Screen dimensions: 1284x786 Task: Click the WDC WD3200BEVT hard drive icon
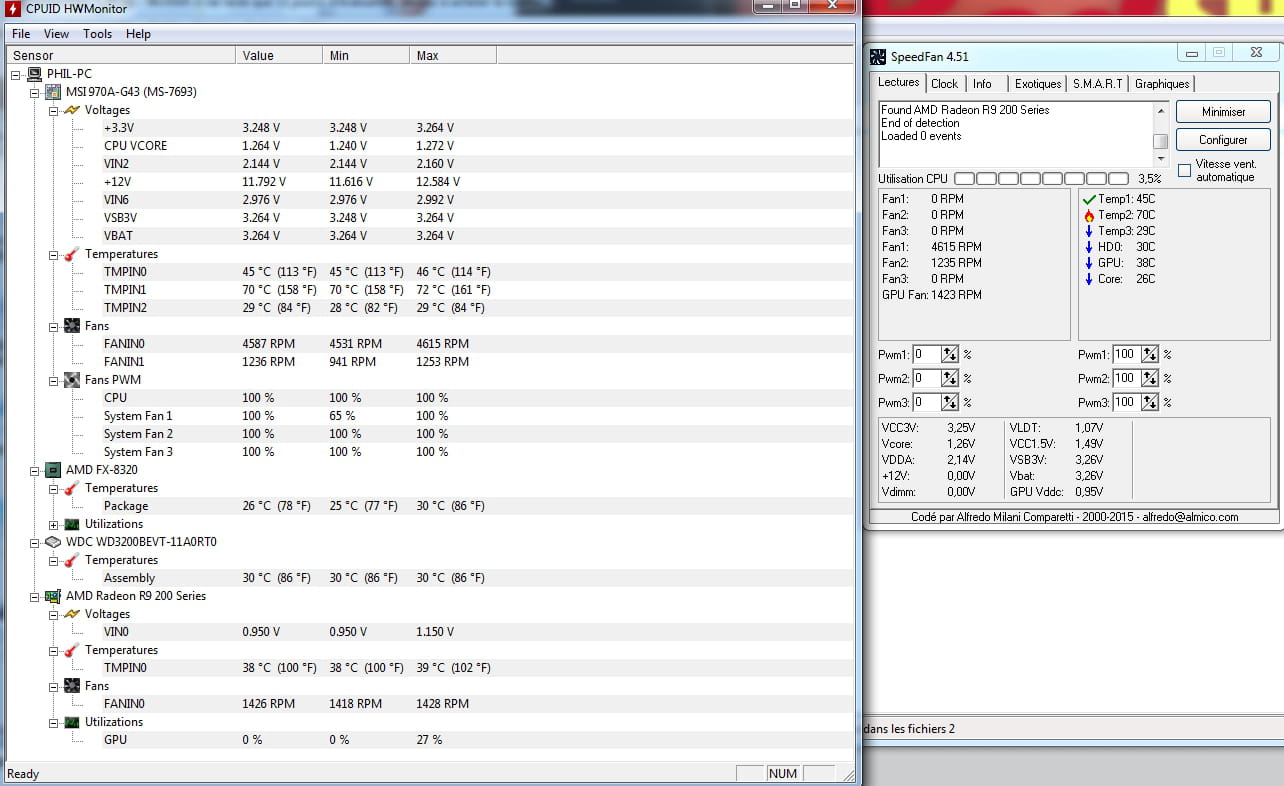(53, 542)
